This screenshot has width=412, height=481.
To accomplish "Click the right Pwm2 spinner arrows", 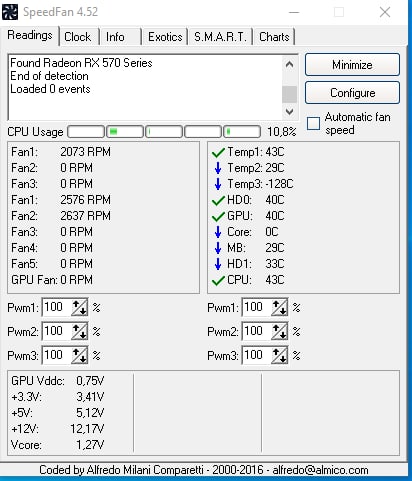I will tap(279, 331).
